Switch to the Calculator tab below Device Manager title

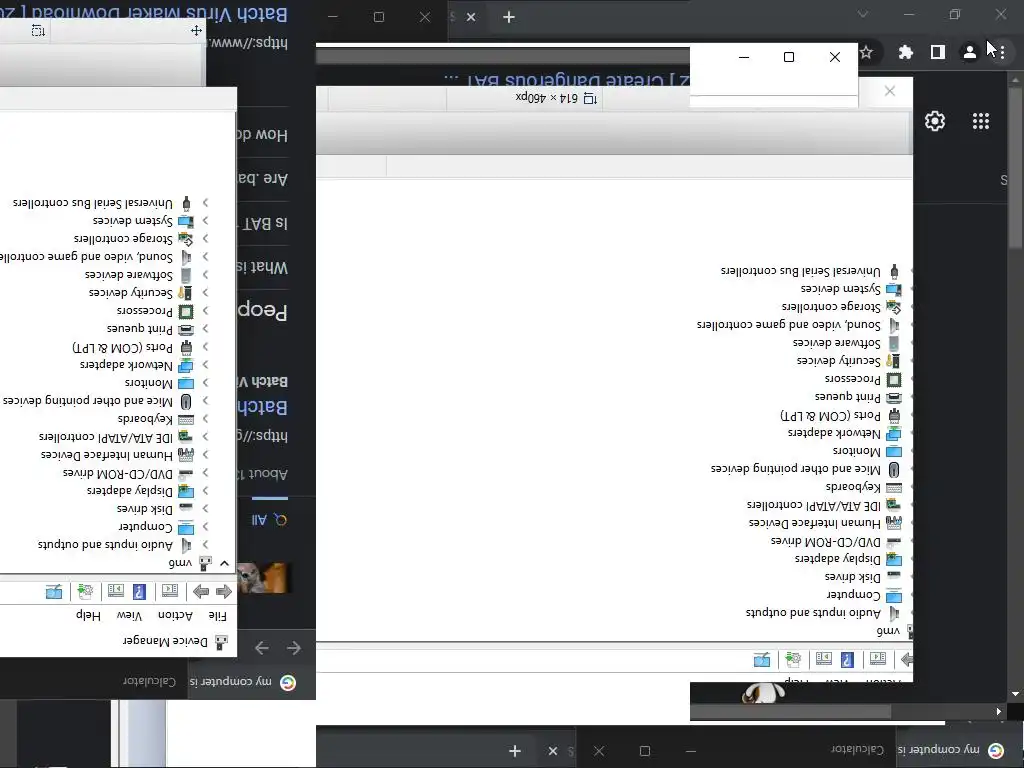tap(150, 681)
